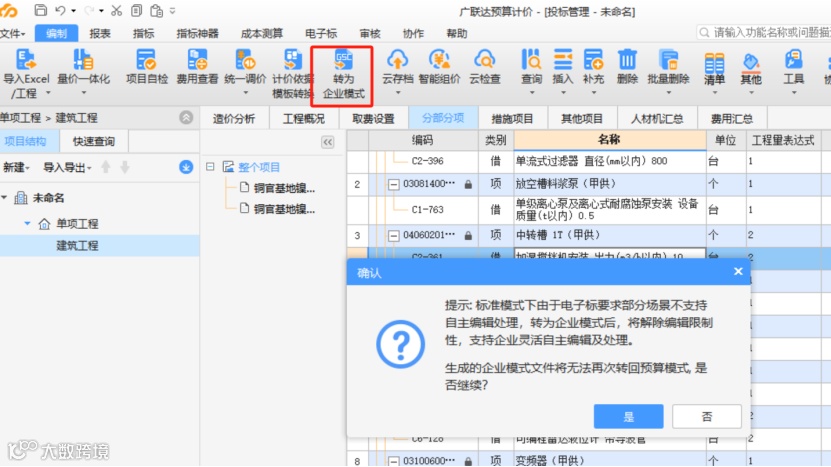Image resolution: width=831 pixels, height=467 pixels.
Task: Open the 新建 dropdown
Action: [16, 168]
